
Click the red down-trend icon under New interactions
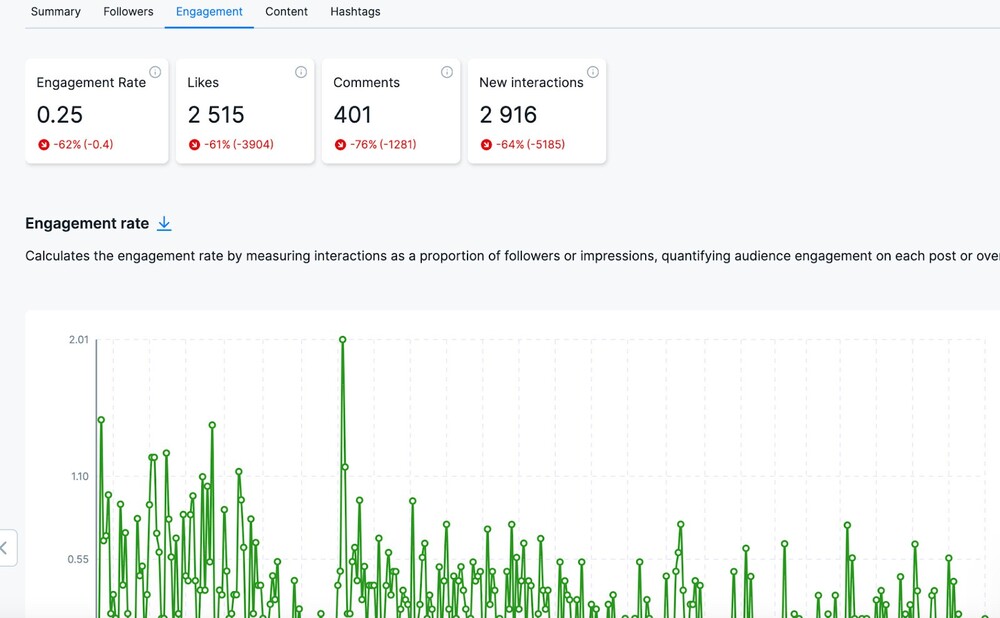[x=487, y=145]
